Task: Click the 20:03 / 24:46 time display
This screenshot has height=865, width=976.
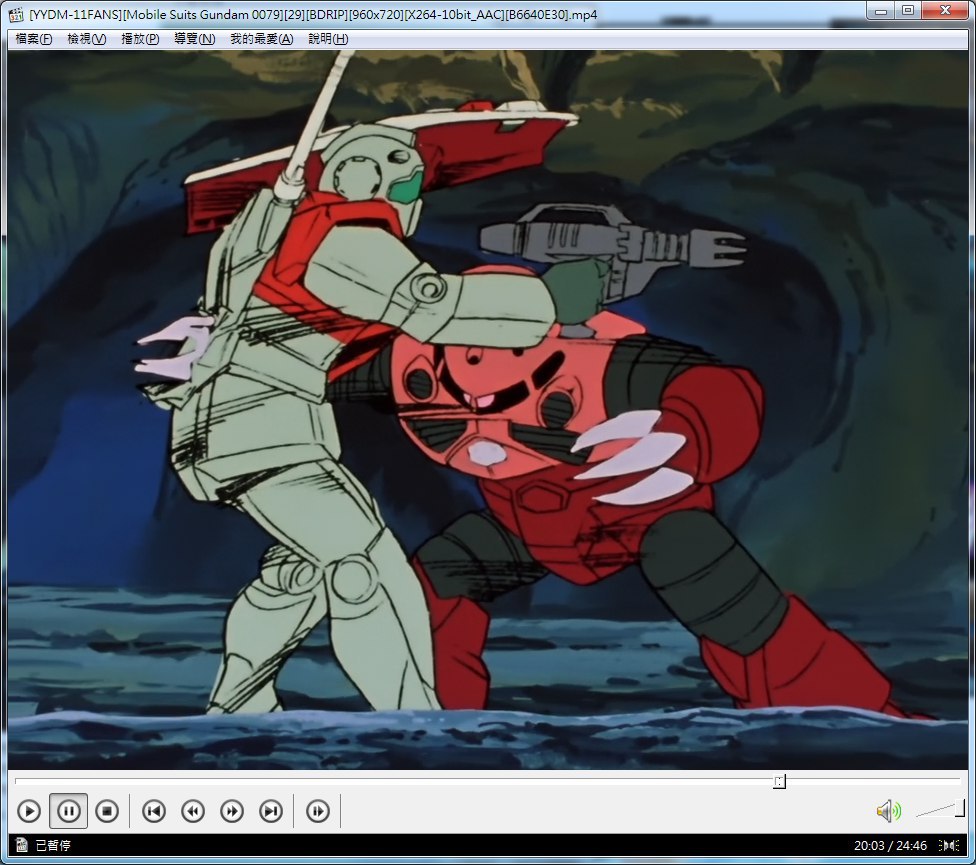Action: (x=890, y=846)
